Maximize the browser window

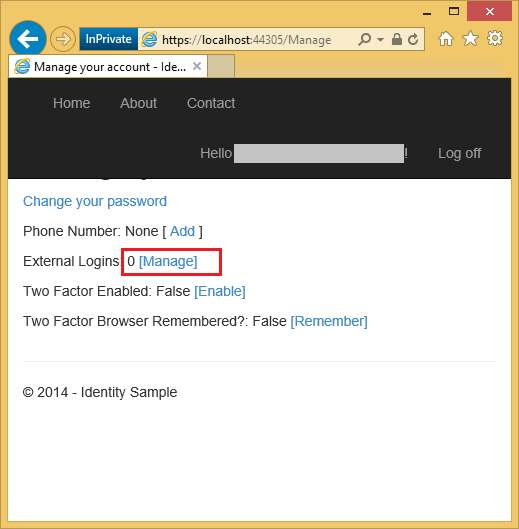coord(454,12)
